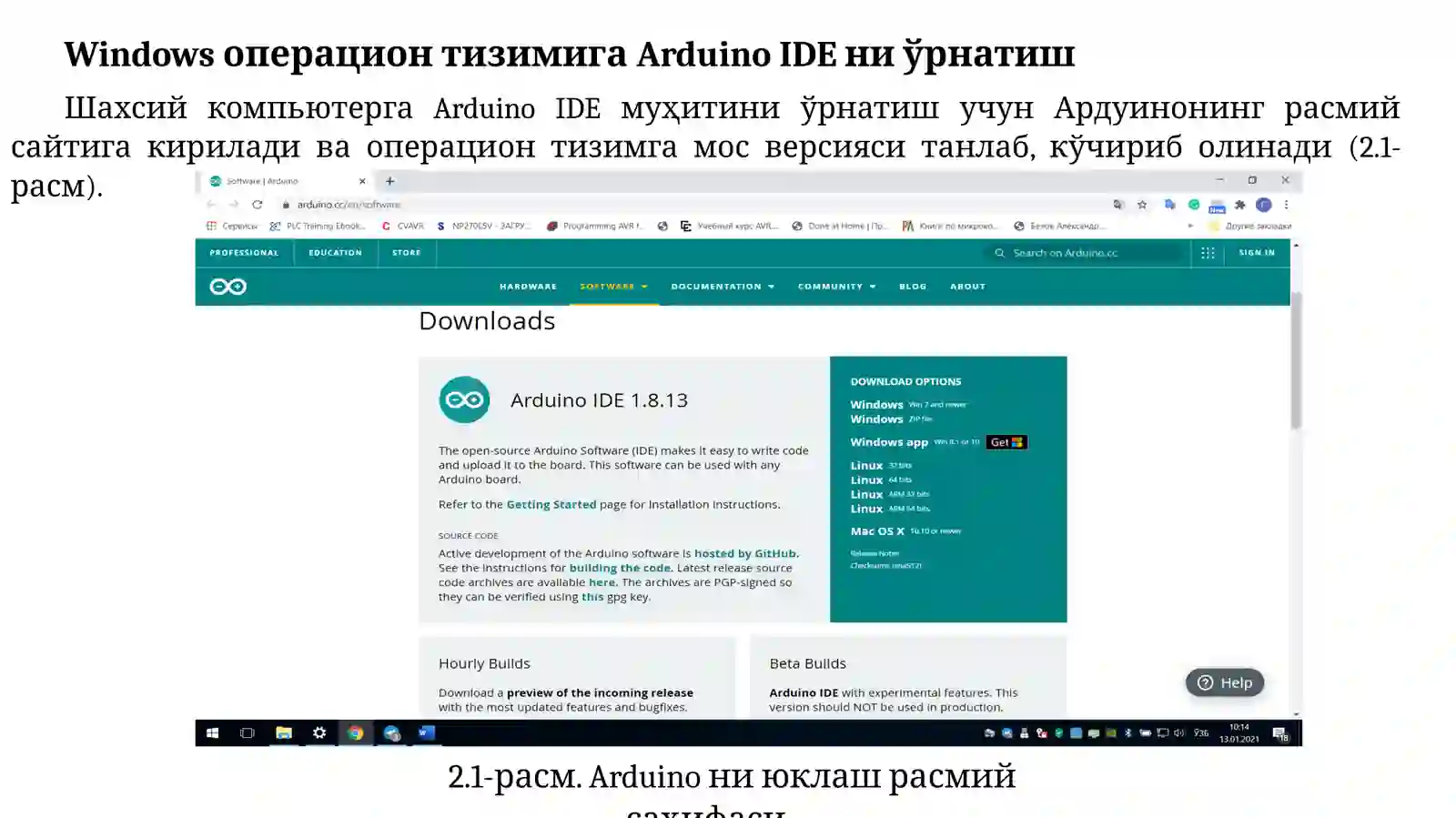This screenshot has height=818, width=1456.
Task: Expand the DOCUMENTATION dropdown menu
Action: pyautogui.click(x=723, y=287)
